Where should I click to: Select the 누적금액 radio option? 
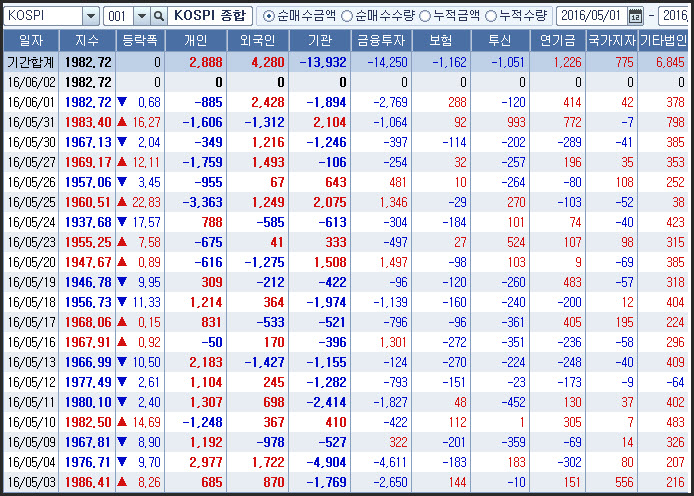click(x=424, y=16)
